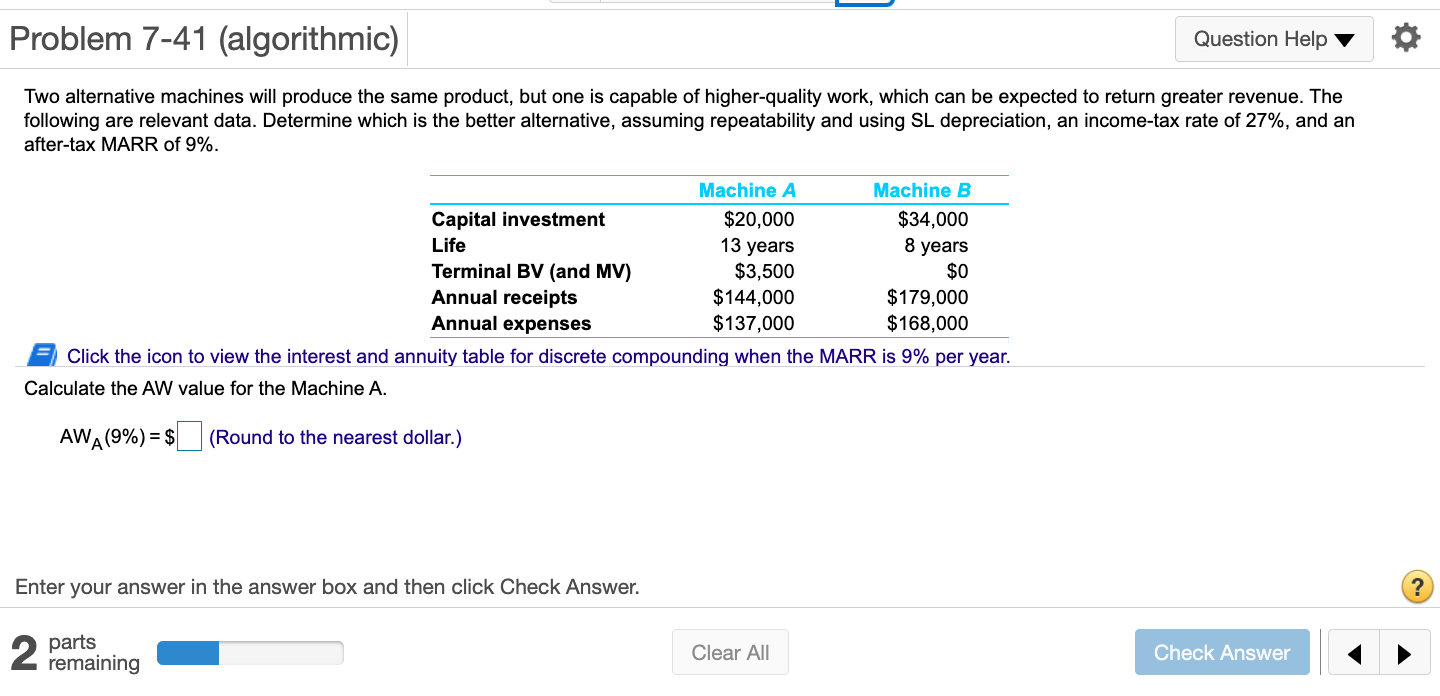Screen dimensions: 1440x696
Task: Go to next part with right arrow
Action: pos(1404,654)
